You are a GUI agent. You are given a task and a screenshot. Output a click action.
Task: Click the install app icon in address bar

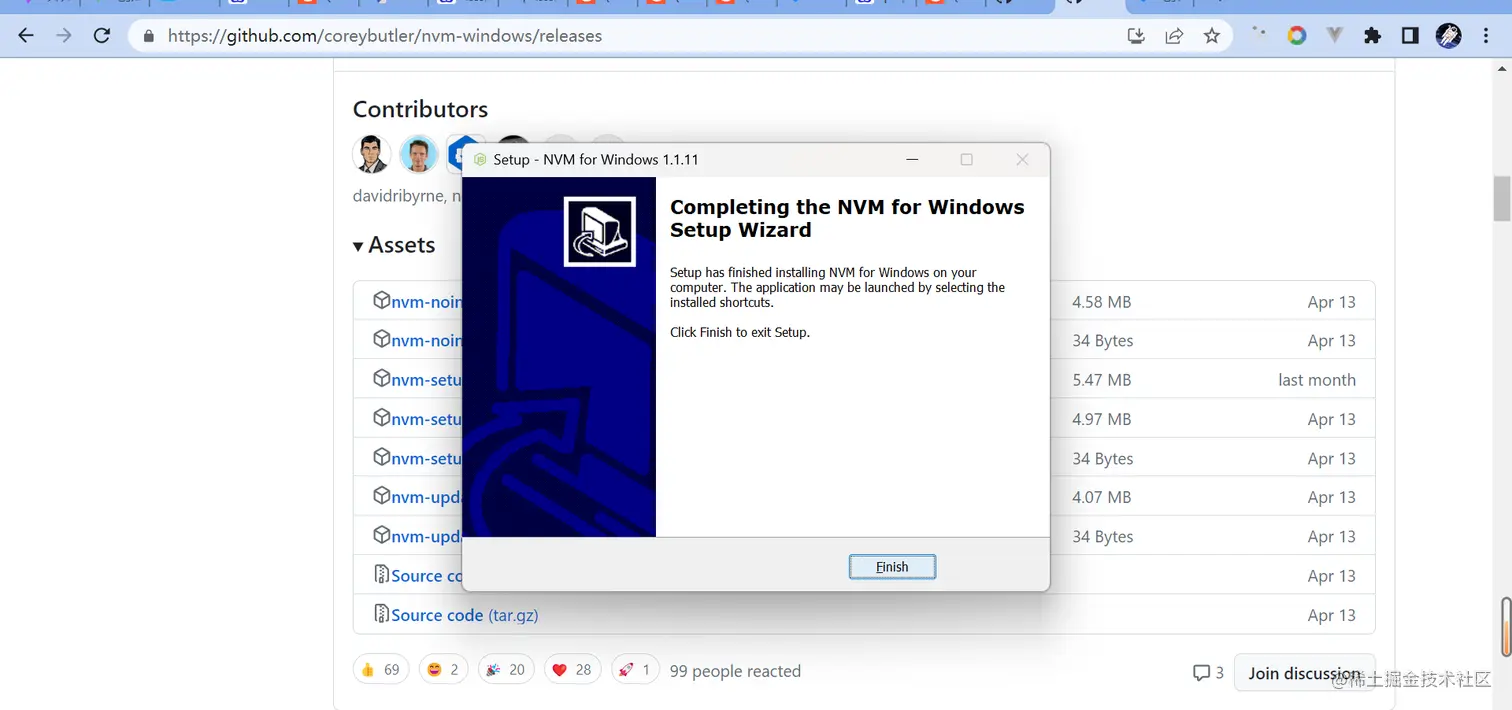tap(1136, 36)
